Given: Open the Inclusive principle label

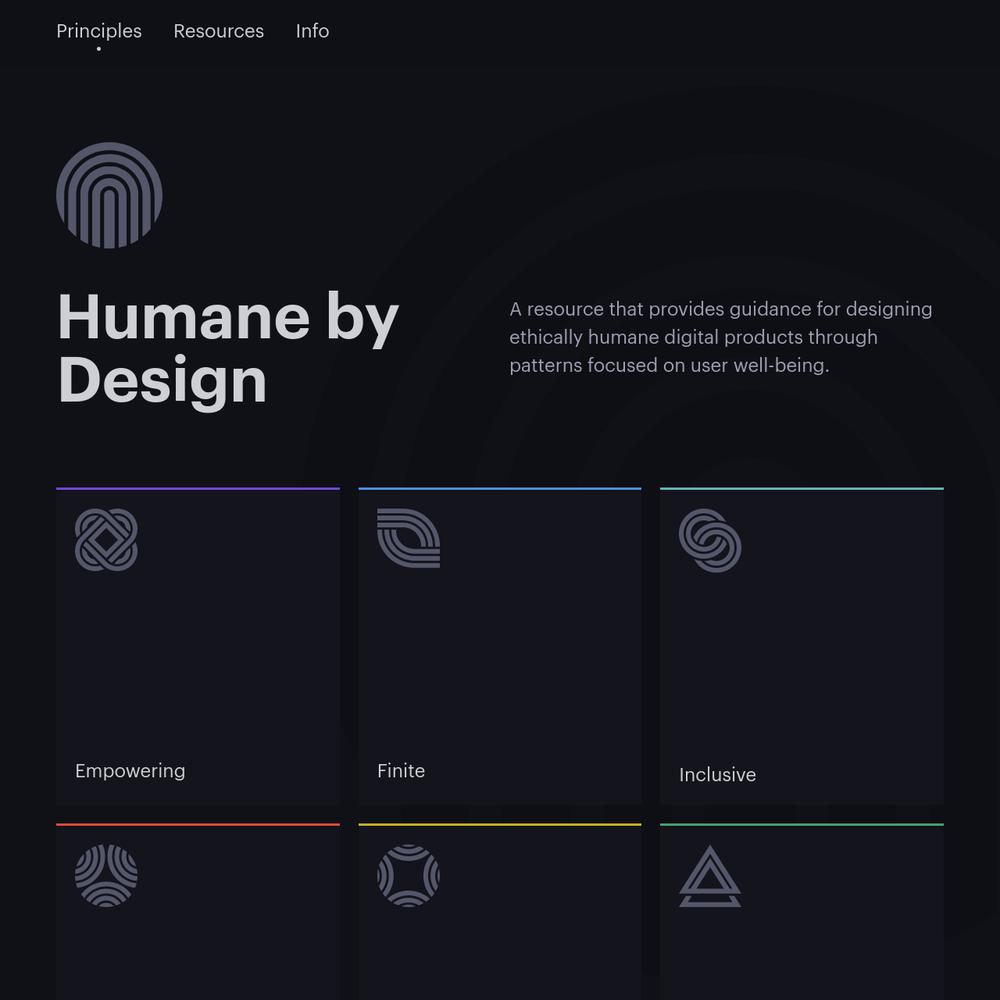Looking at the screenshot, I should 717,775.
